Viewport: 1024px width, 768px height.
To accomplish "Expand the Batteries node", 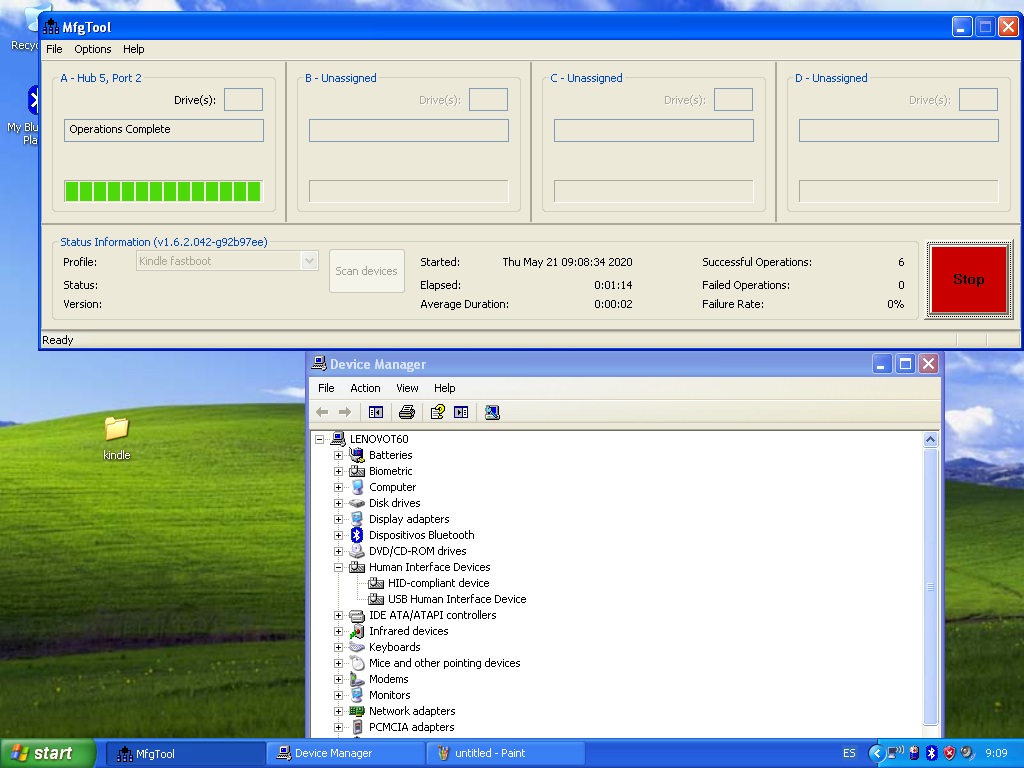I will click(338, 455).
